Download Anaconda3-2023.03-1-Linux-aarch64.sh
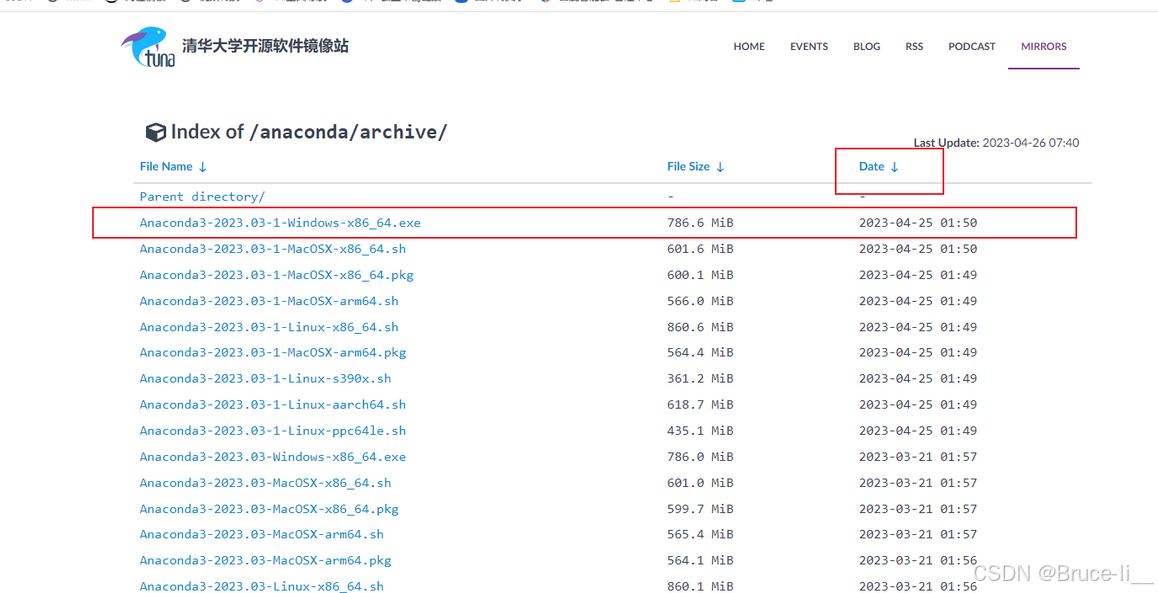This screenshot has width=1158, height=593. tap(273, 405)
